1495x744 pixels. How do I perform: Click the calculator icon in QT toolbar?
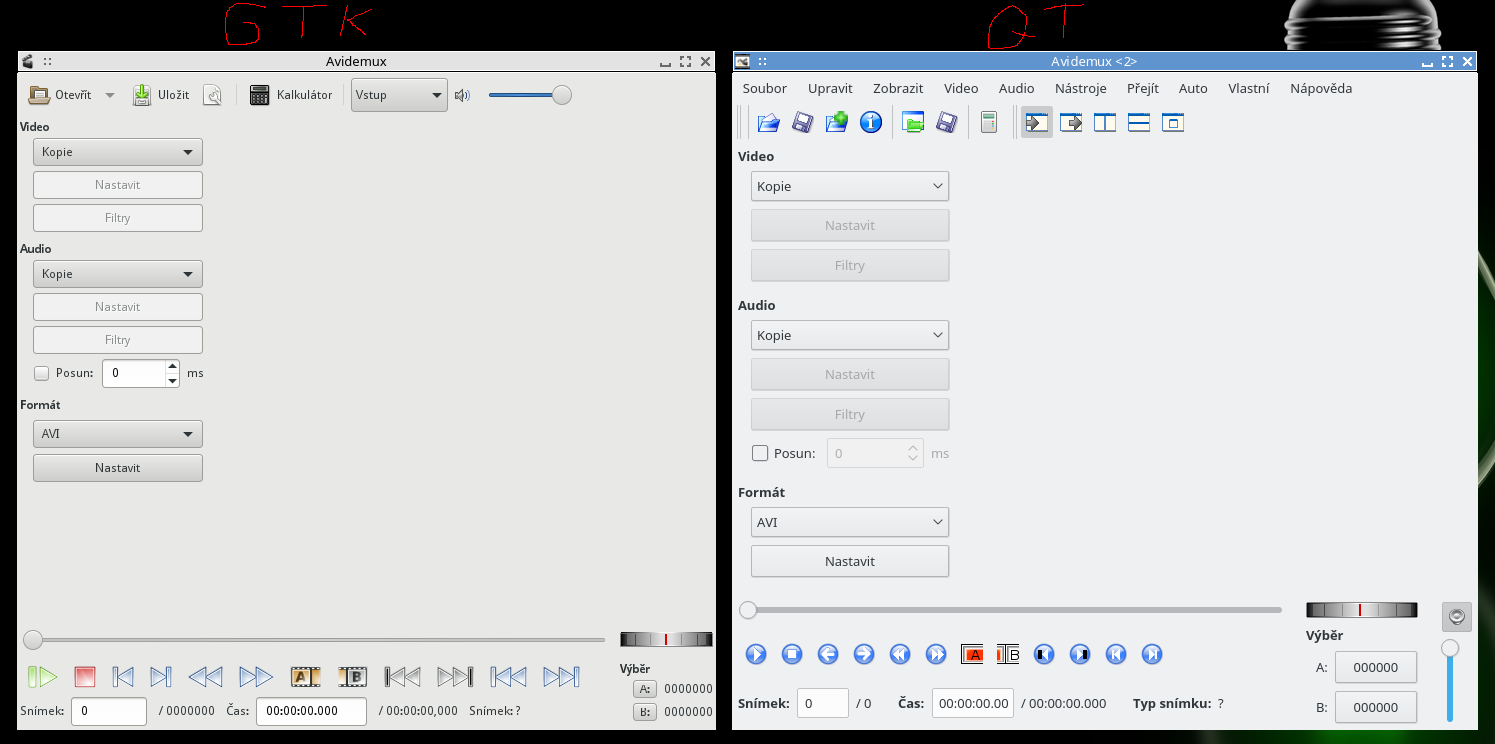point(989,123)
